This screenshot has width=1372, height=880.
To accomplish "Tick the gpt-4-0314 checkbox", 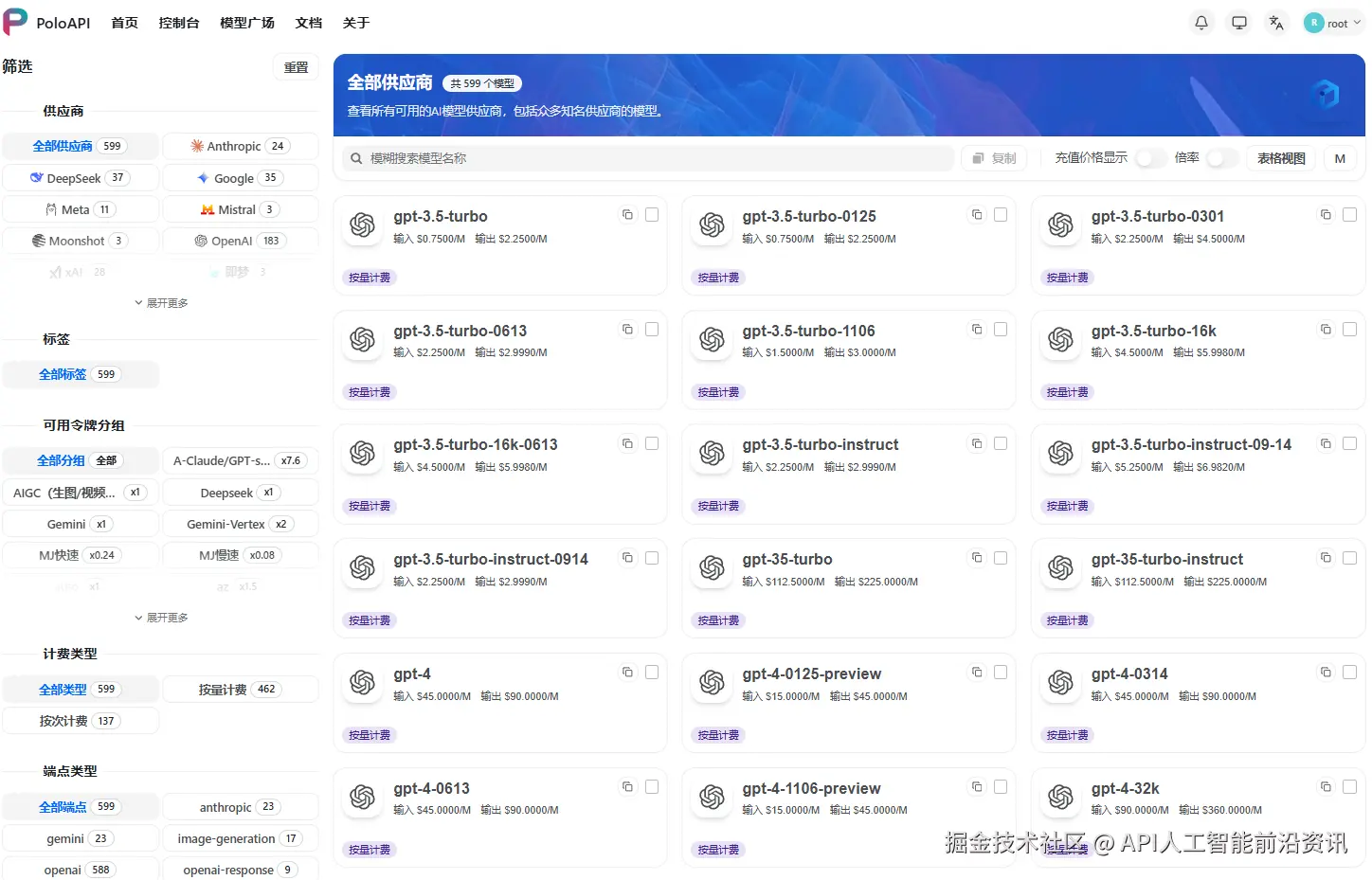I will click(x=1350, y=673).
